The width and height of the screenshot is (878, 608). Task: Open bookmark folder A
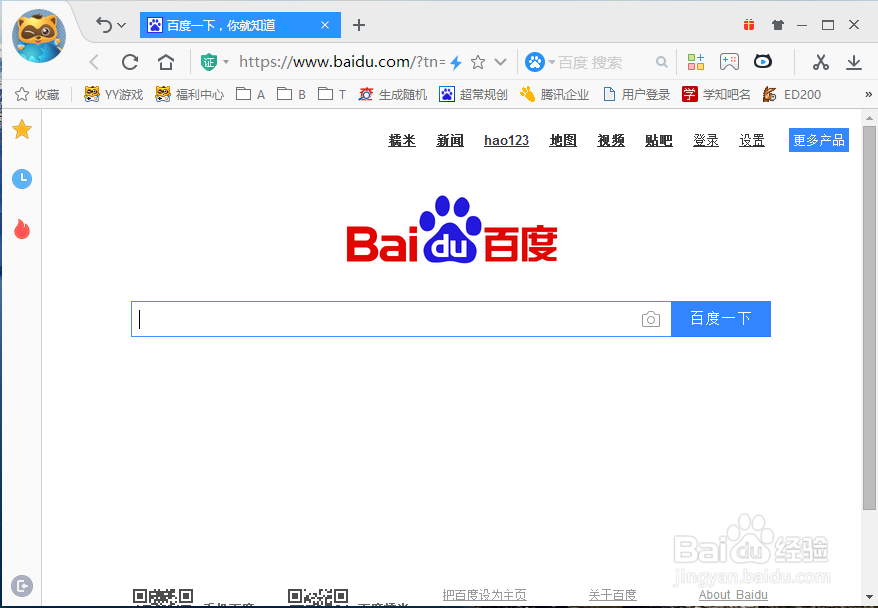250,95
